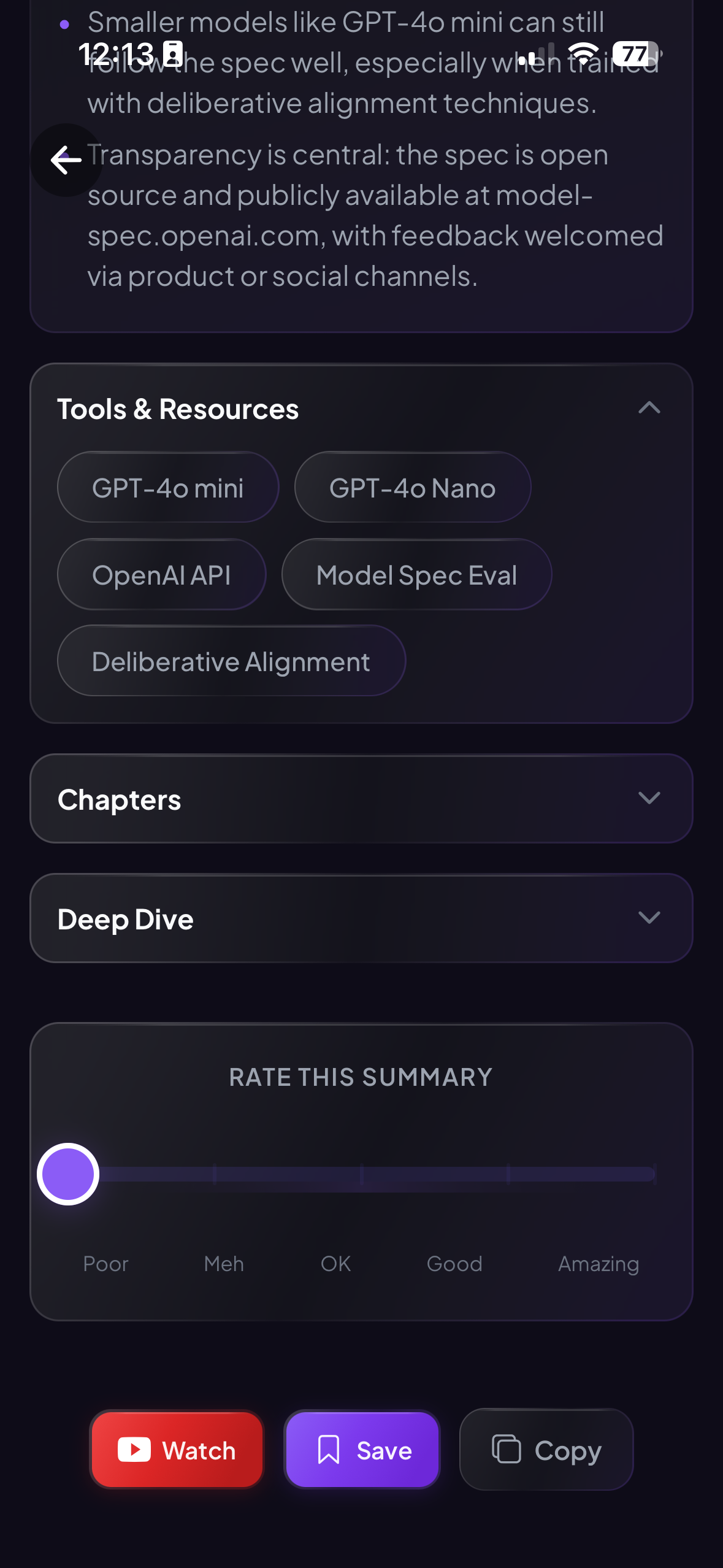Tap the back arrow to return
This screenshot has height=1568, width=723.
click(66, 159)
